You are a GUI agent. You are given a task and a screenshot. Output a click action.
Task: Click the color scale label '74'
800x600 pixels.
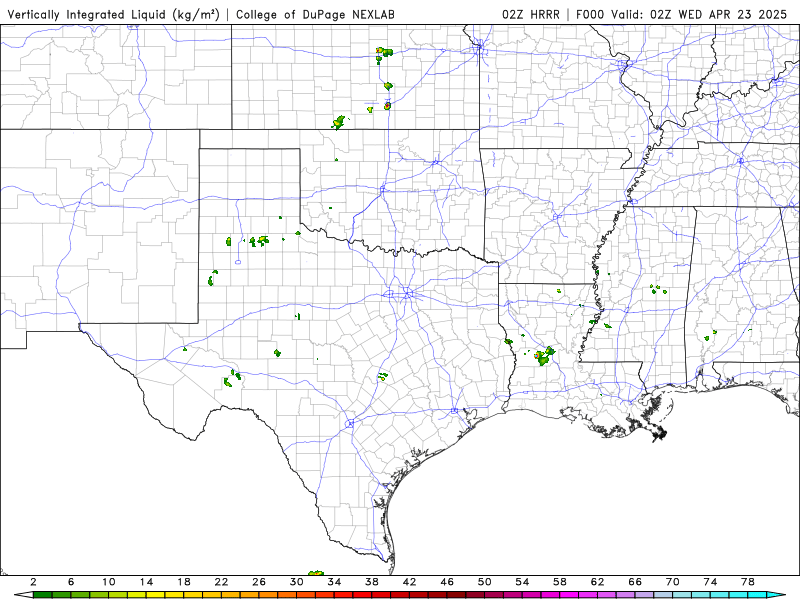pos(711,582)
